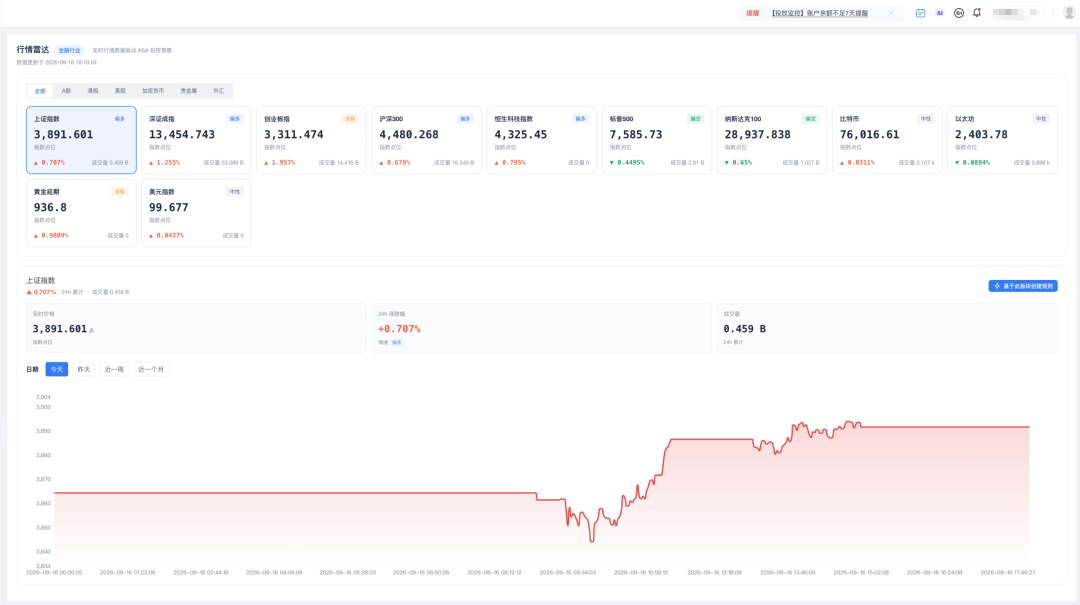Click the 行情雷达 page title
The width and height of the screenshot is (1080, 605).
tap(33, 50)
